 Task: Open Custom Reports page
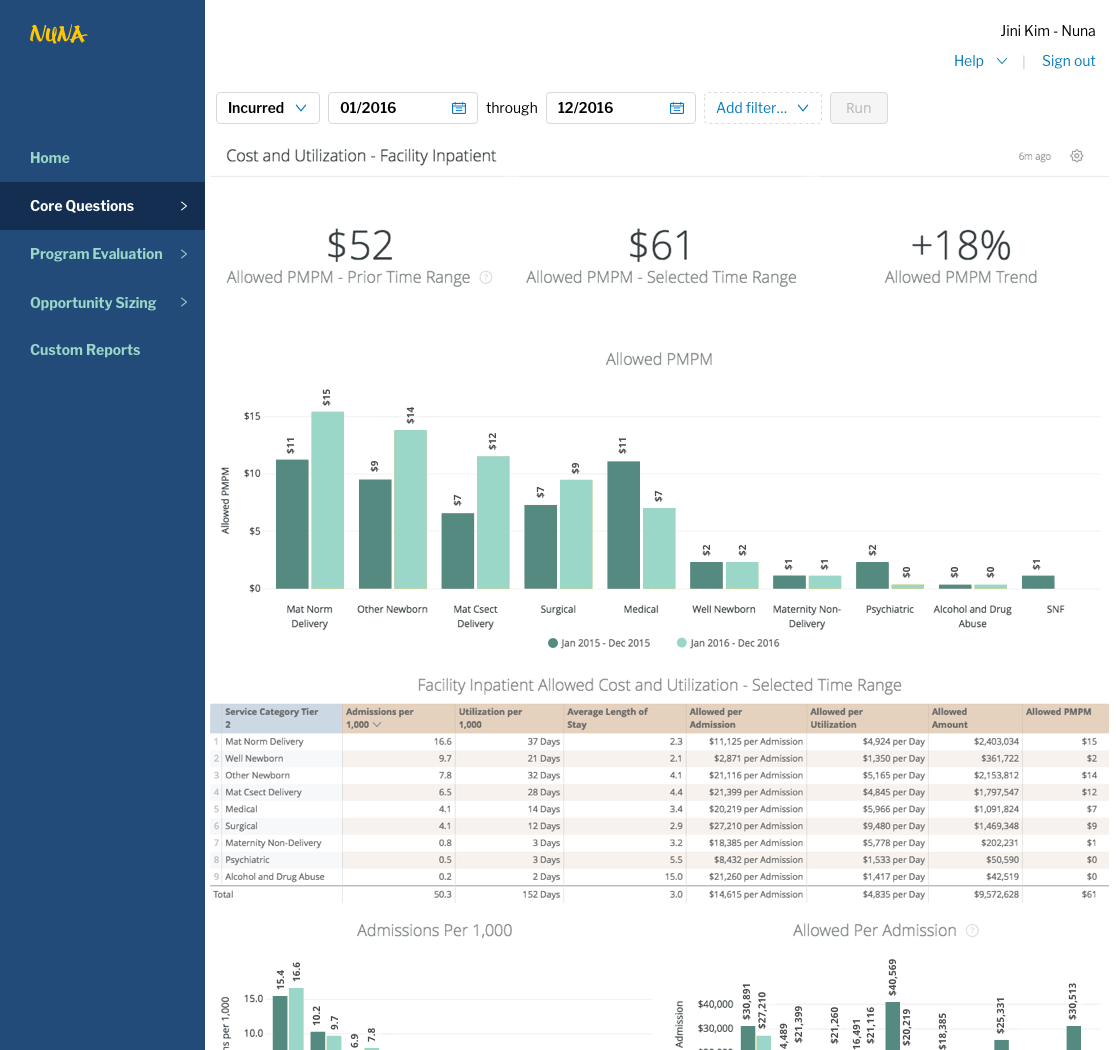(x=85, y=350)
